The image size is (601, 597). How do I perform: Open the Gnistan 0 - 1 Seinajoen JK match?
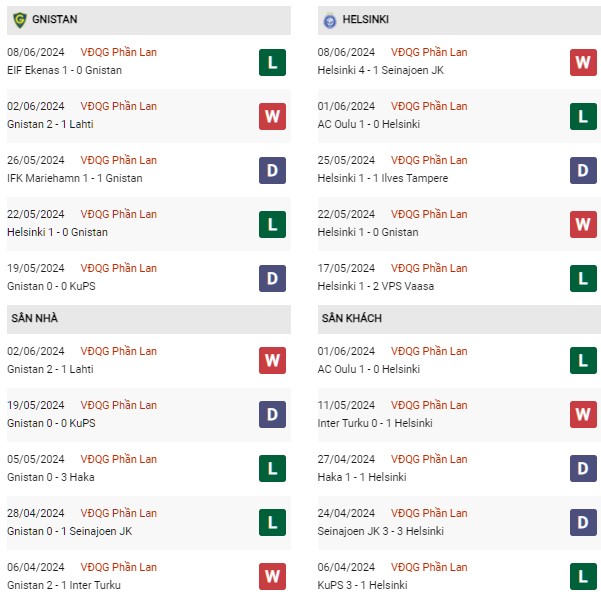click(70, 531)
